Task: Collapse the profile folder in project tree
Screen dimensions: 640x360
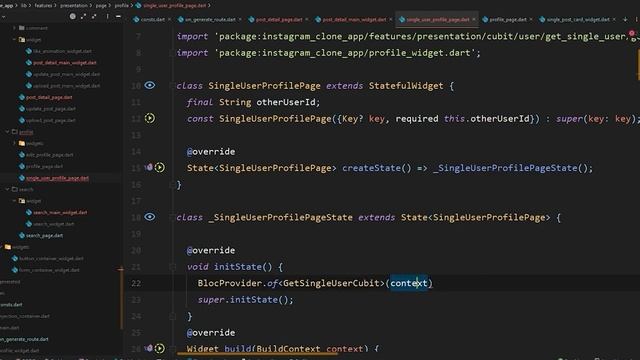Action: (7, 132)
